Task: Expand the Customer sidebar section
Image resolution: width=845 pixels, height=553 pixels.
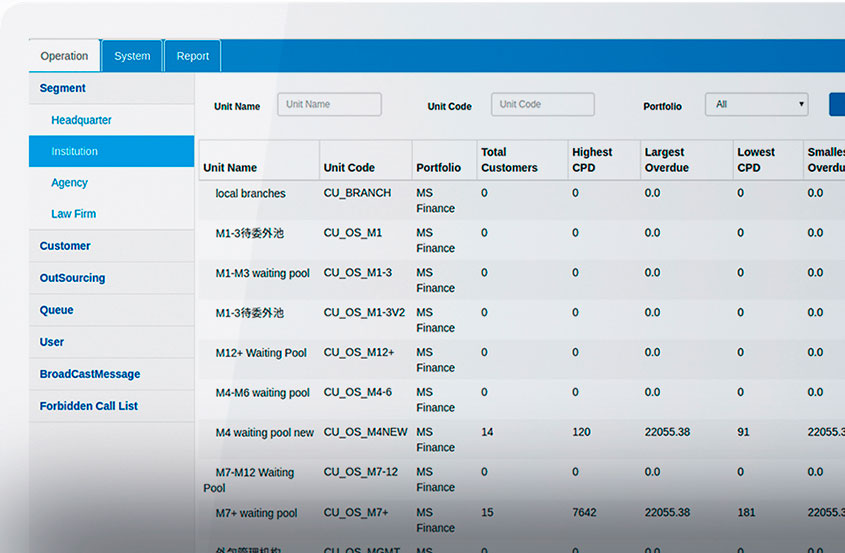Action: [x=112, y=246]
